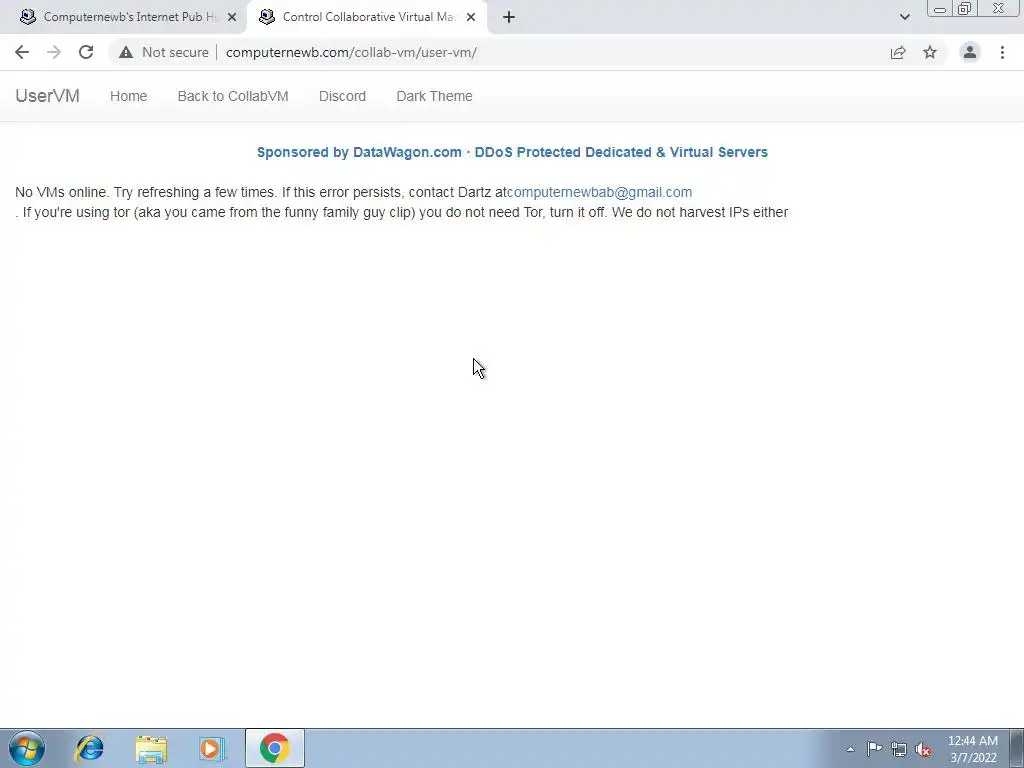Close the Control Collaborative Virtual Machines tab
1024x768 pixels.
pos(471,17)
